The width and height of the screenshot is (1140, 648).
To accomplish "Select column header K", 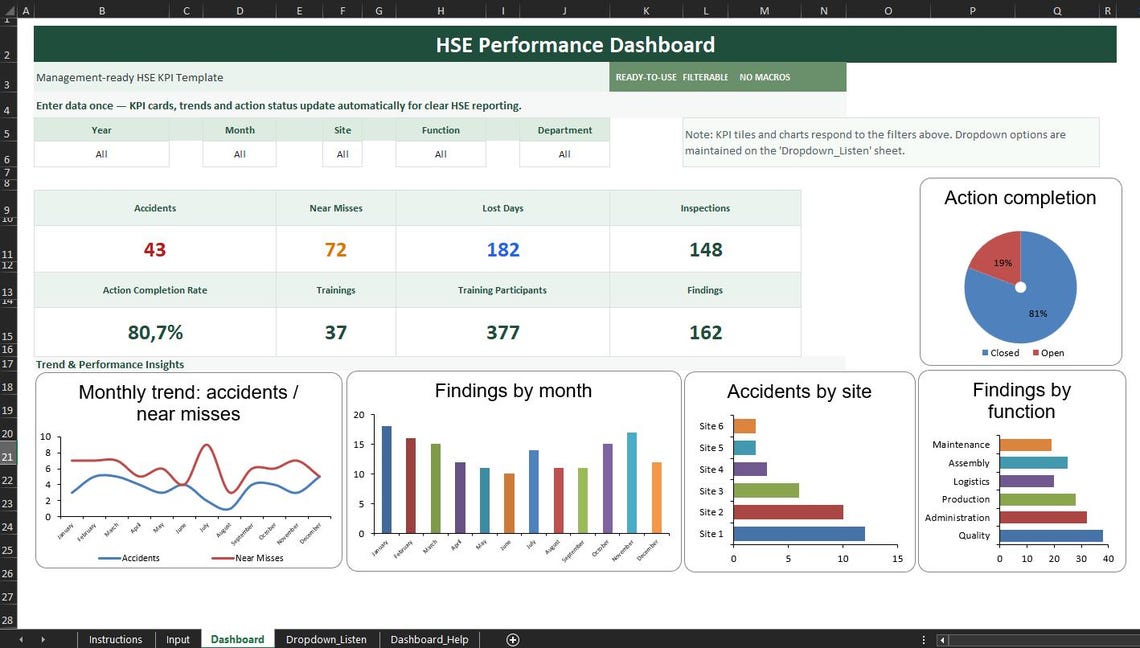I will pos(646,10).
